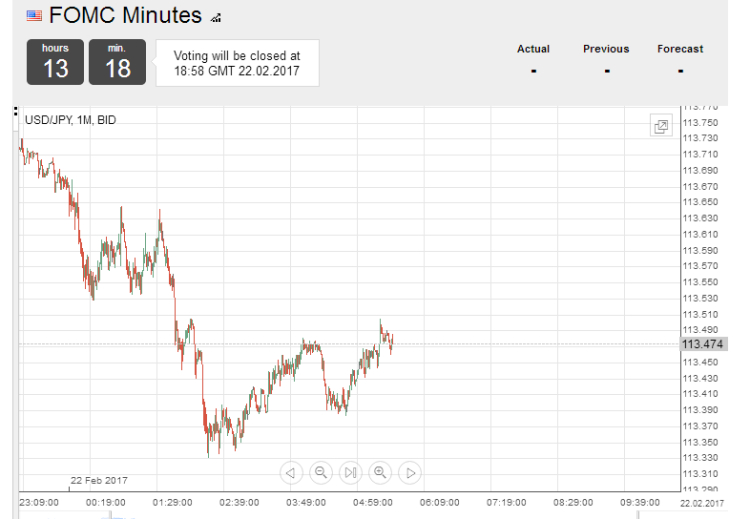
Task: Select the Forecast column header
Action: [680, 49]
